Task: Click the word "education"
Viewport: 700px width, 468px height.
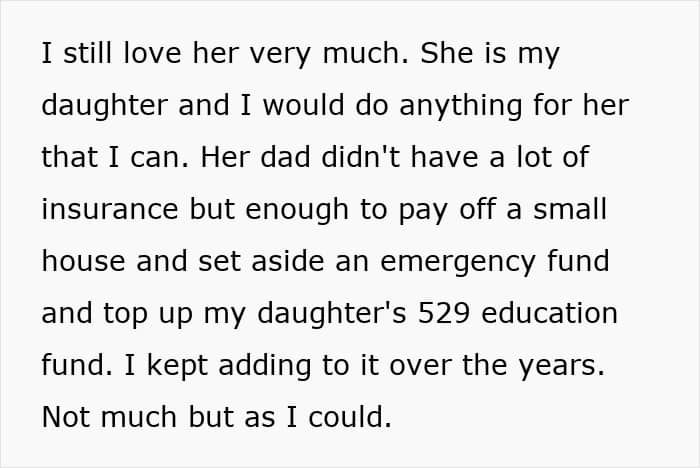Action: click(550, 313)
